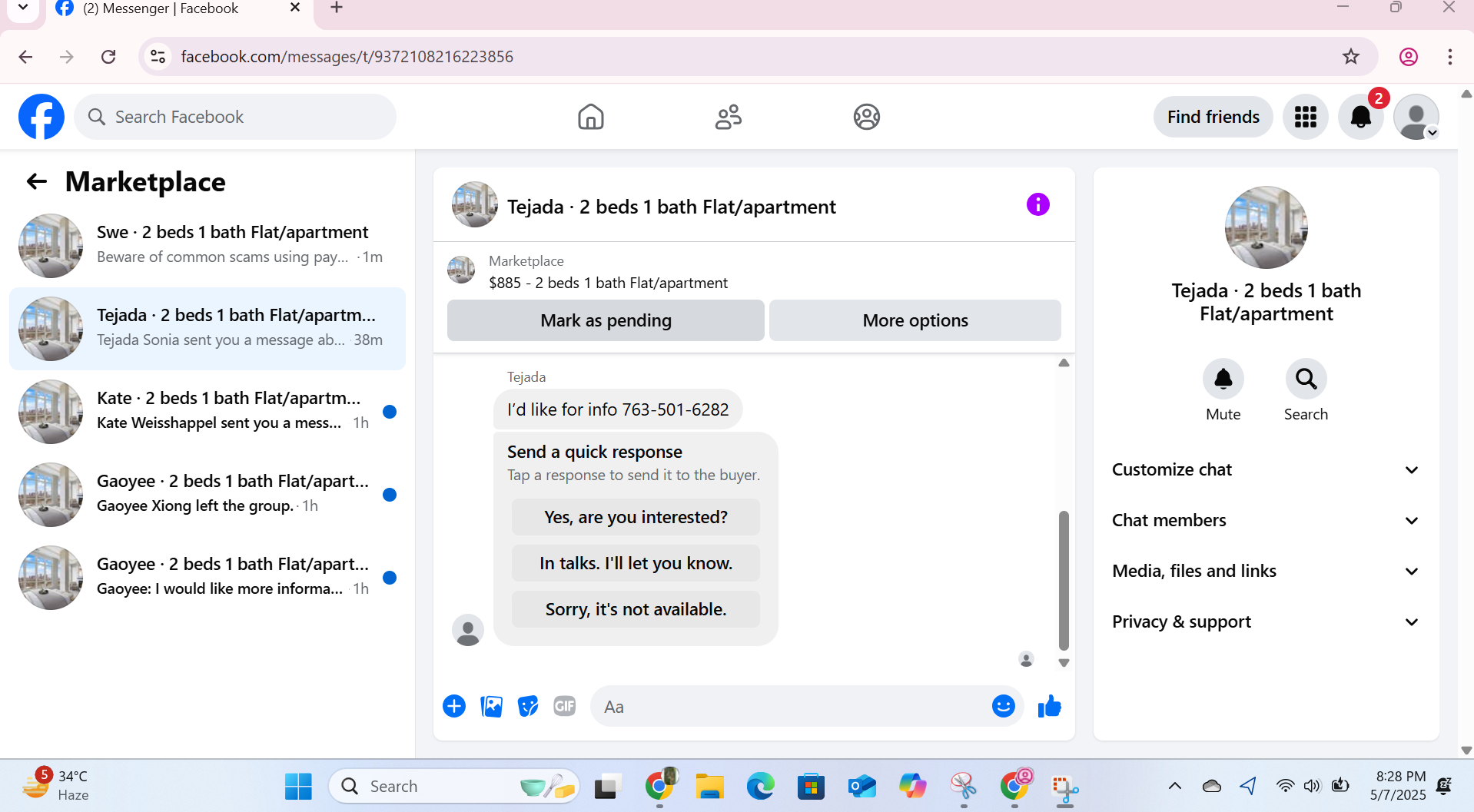The height and width of the screenshot is (812, 1474).
Task: Open Outlook from the taskbar
Action: coord(861,786)
